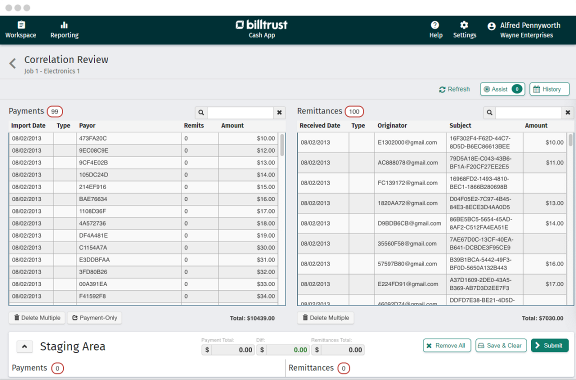Select payment row with payor E3DDBFAA
This screenshot has width=576, height=380.
(x=144, y=260)
